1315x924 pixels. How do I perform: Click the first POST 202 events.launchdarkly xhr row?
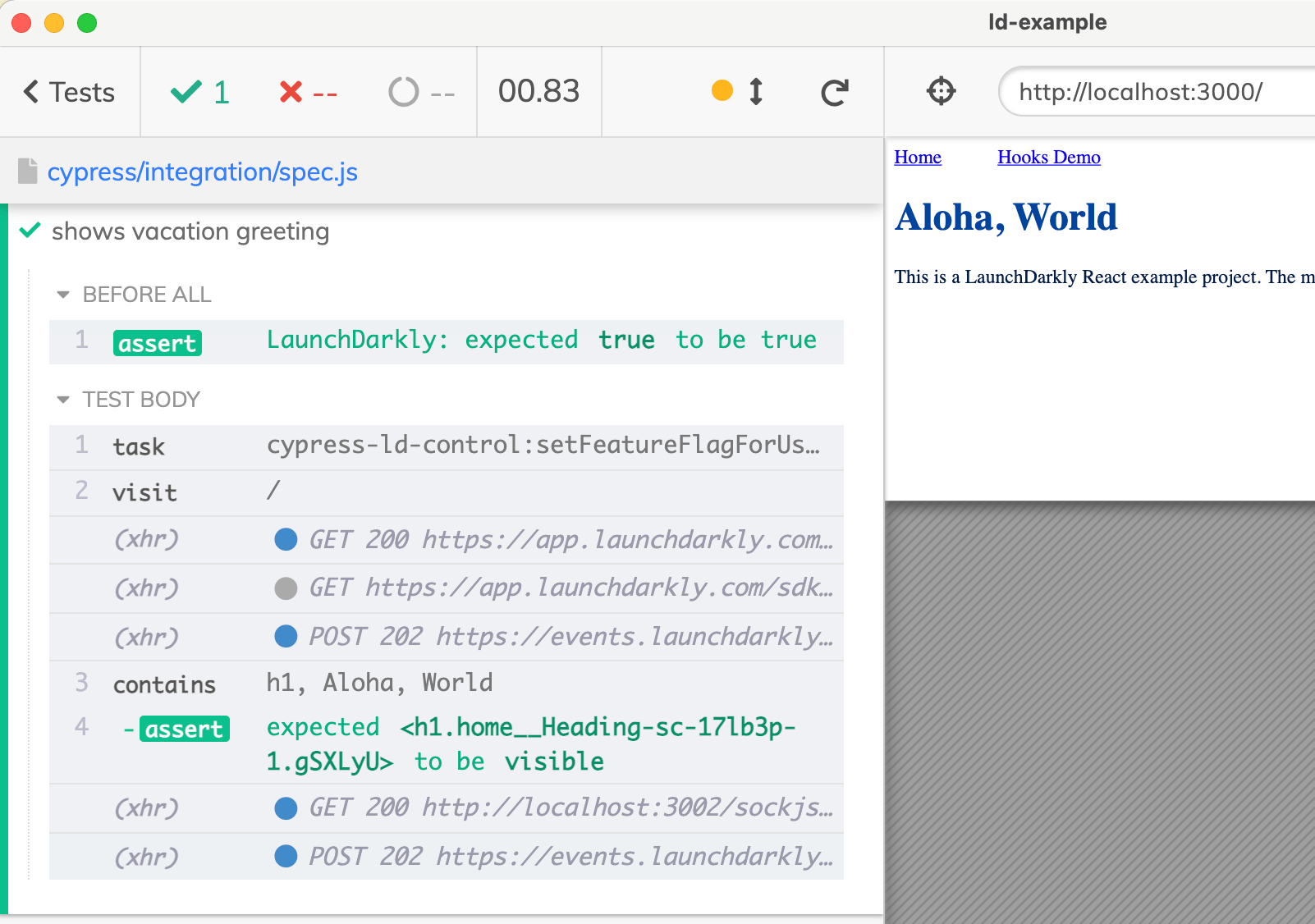click(447, 637)
